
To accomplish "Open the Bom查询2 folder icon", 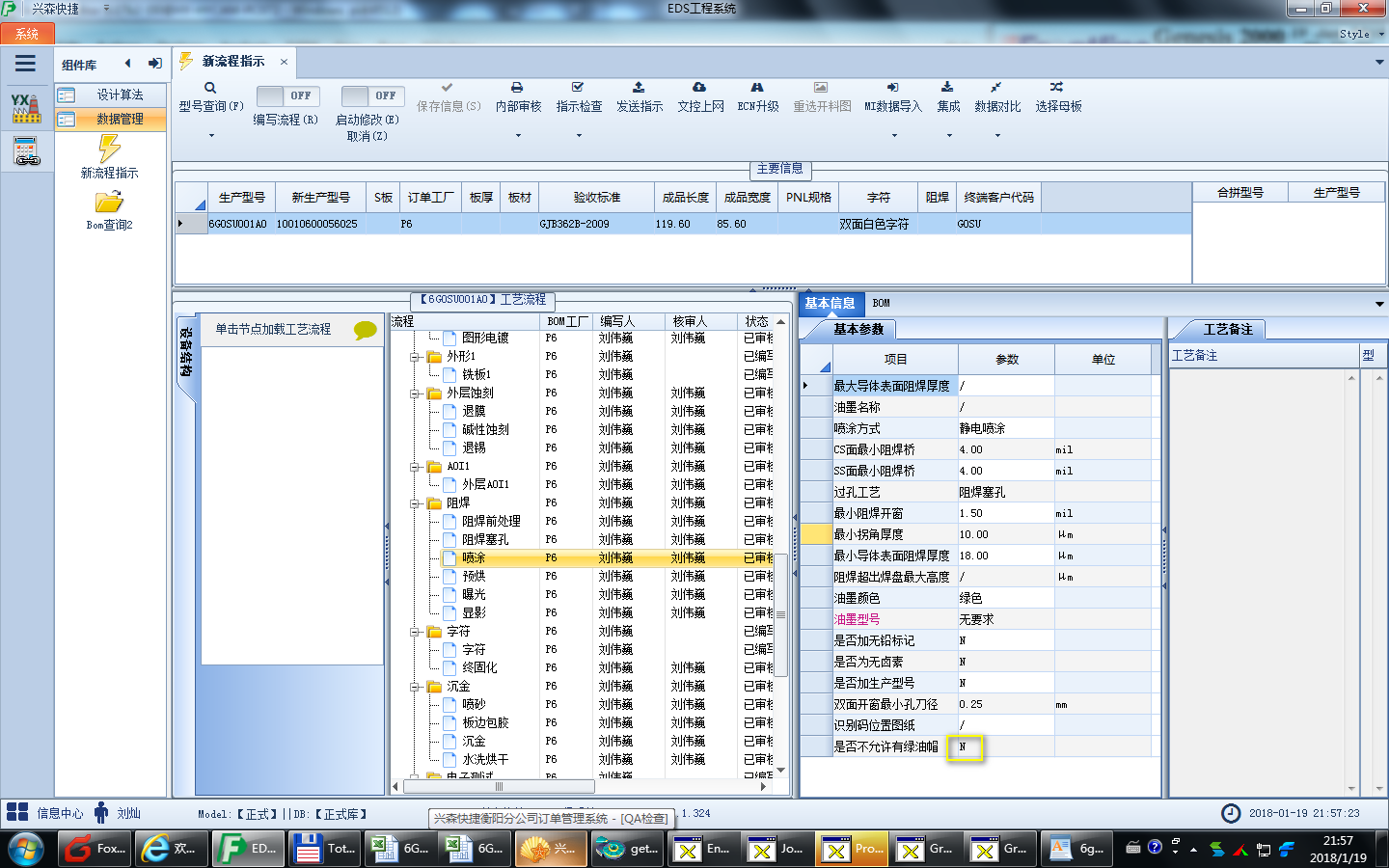I will coord(109,202).
